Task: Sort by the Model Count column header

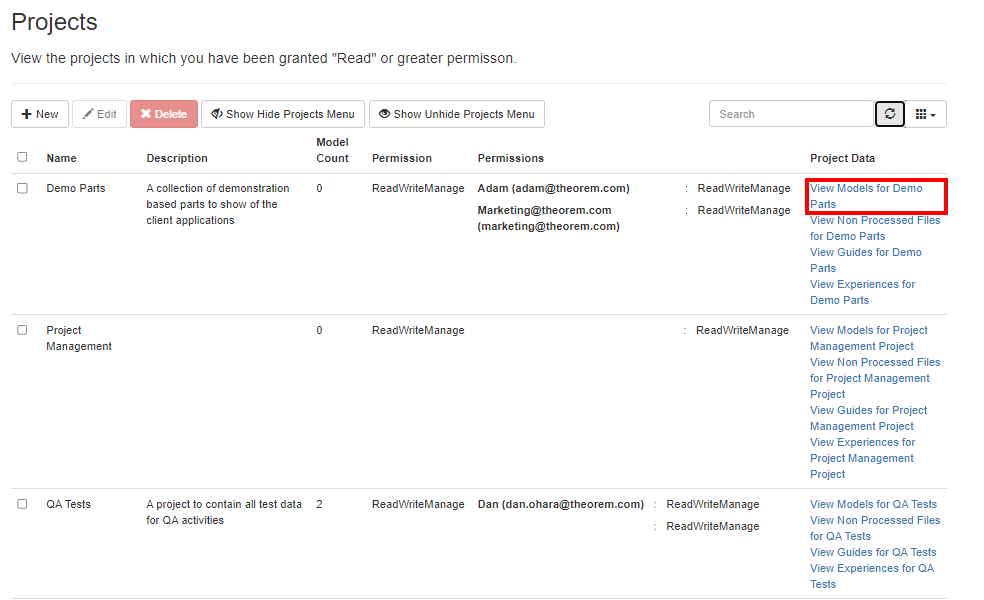Action: pyautogui.click(x=332, y=150)
